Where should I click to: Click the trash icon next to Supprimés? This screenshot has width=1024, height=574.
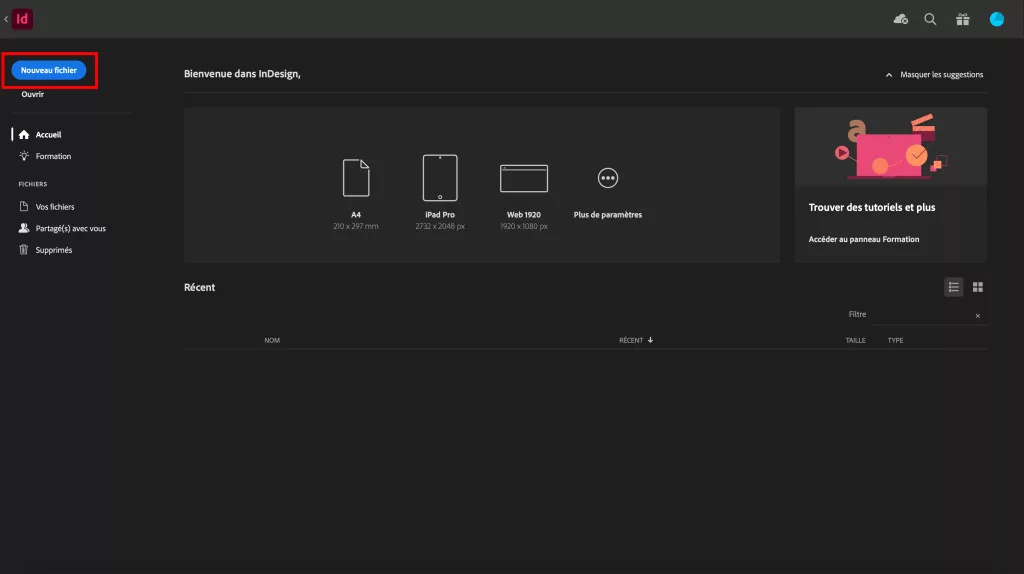click(24, 249)
